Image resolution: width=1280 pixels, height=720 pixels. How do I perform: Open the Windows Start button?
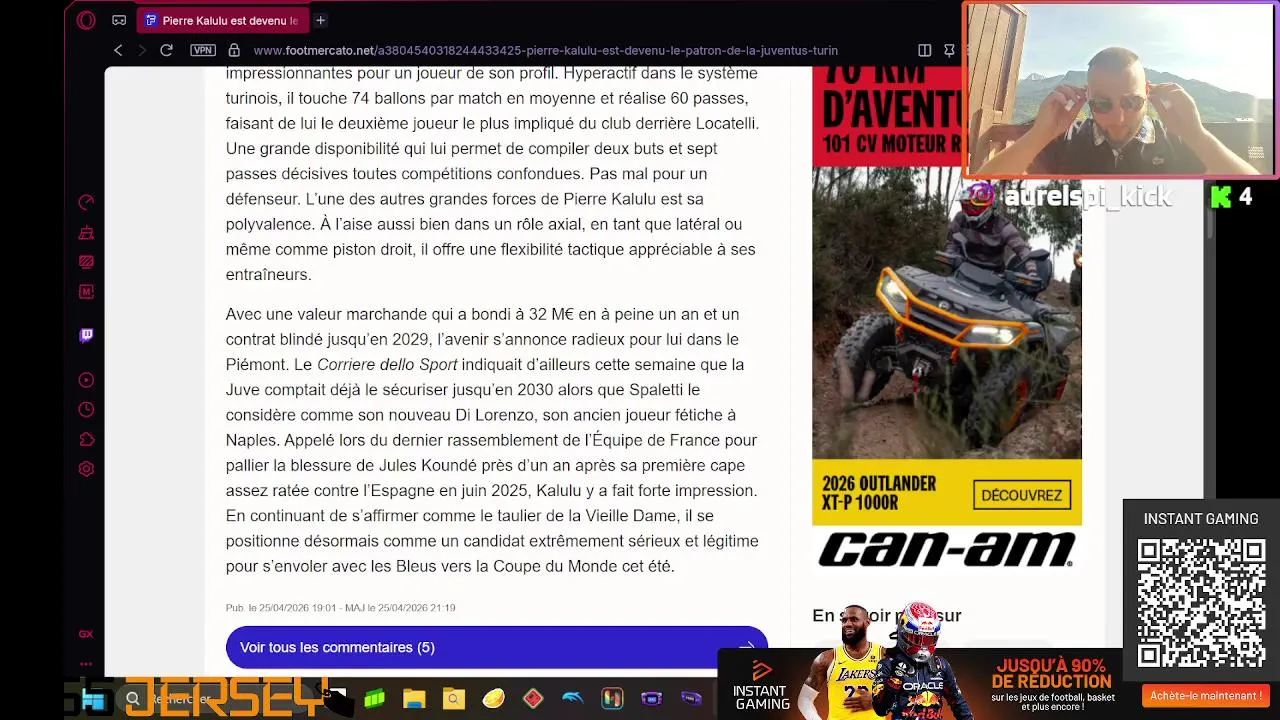coord(93,700)
